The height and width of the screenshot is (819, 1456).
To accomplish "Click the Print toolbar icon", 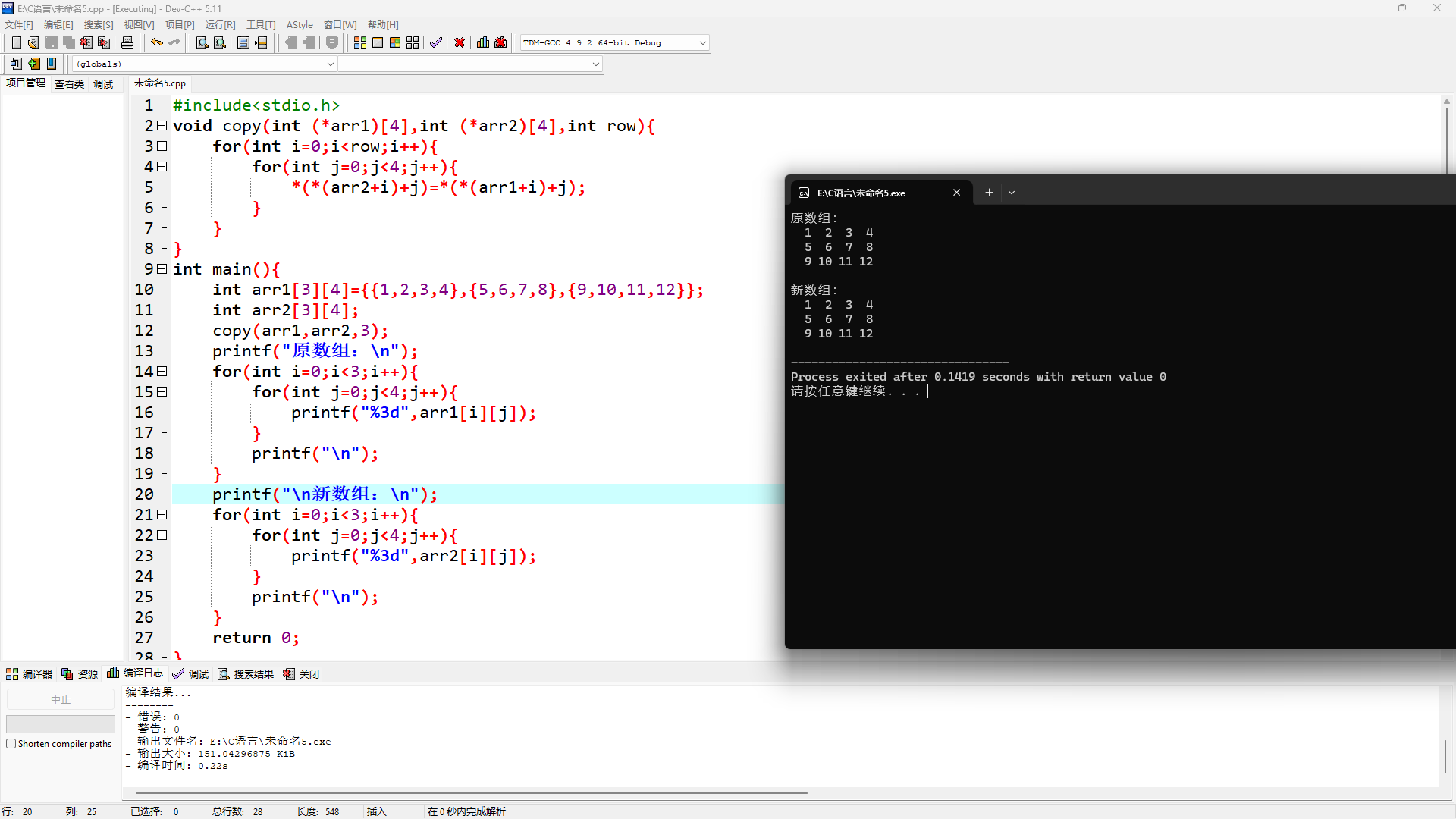I will tap(127, 43).
